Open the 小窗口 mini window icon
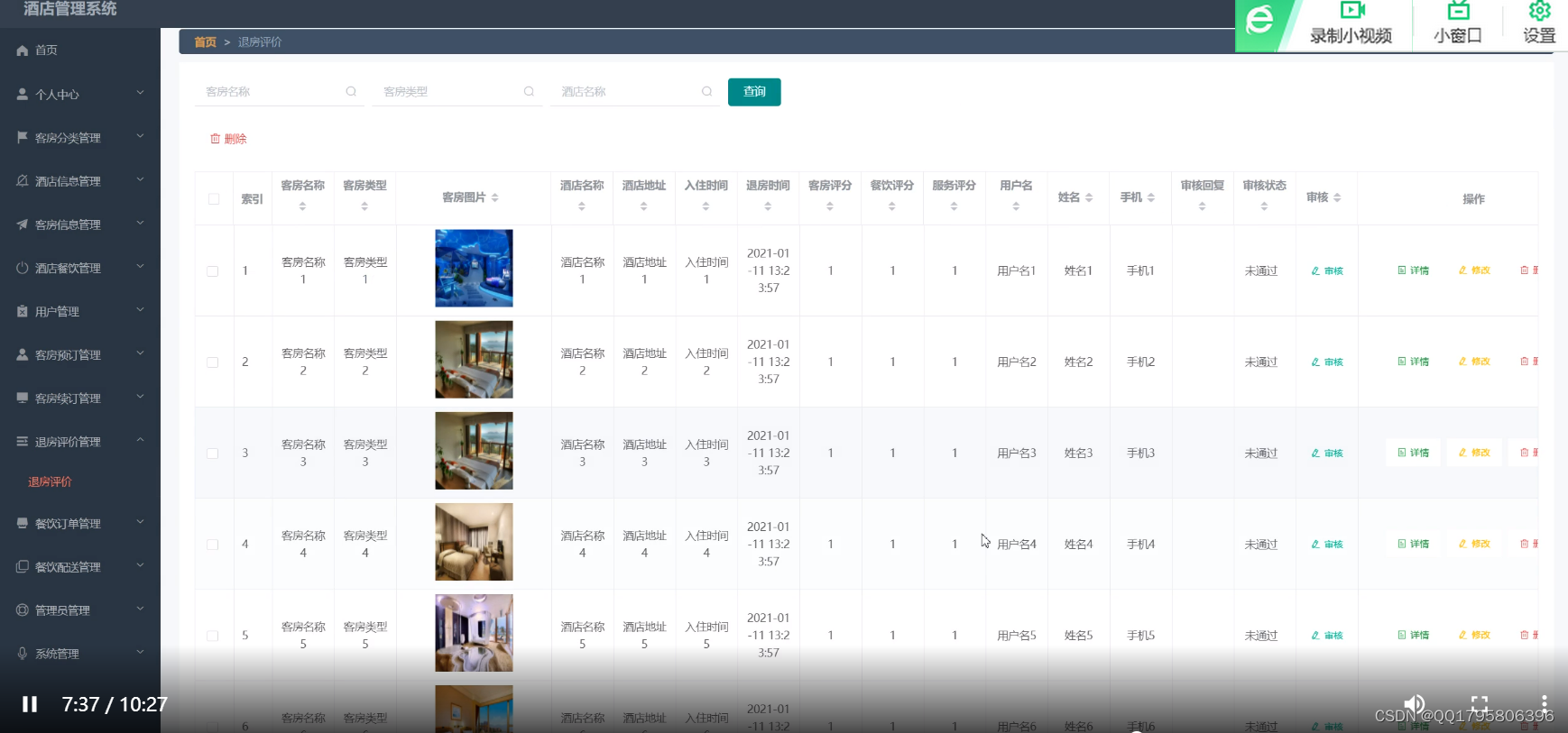The image size is (1568, 733). tap(1458, 11)
